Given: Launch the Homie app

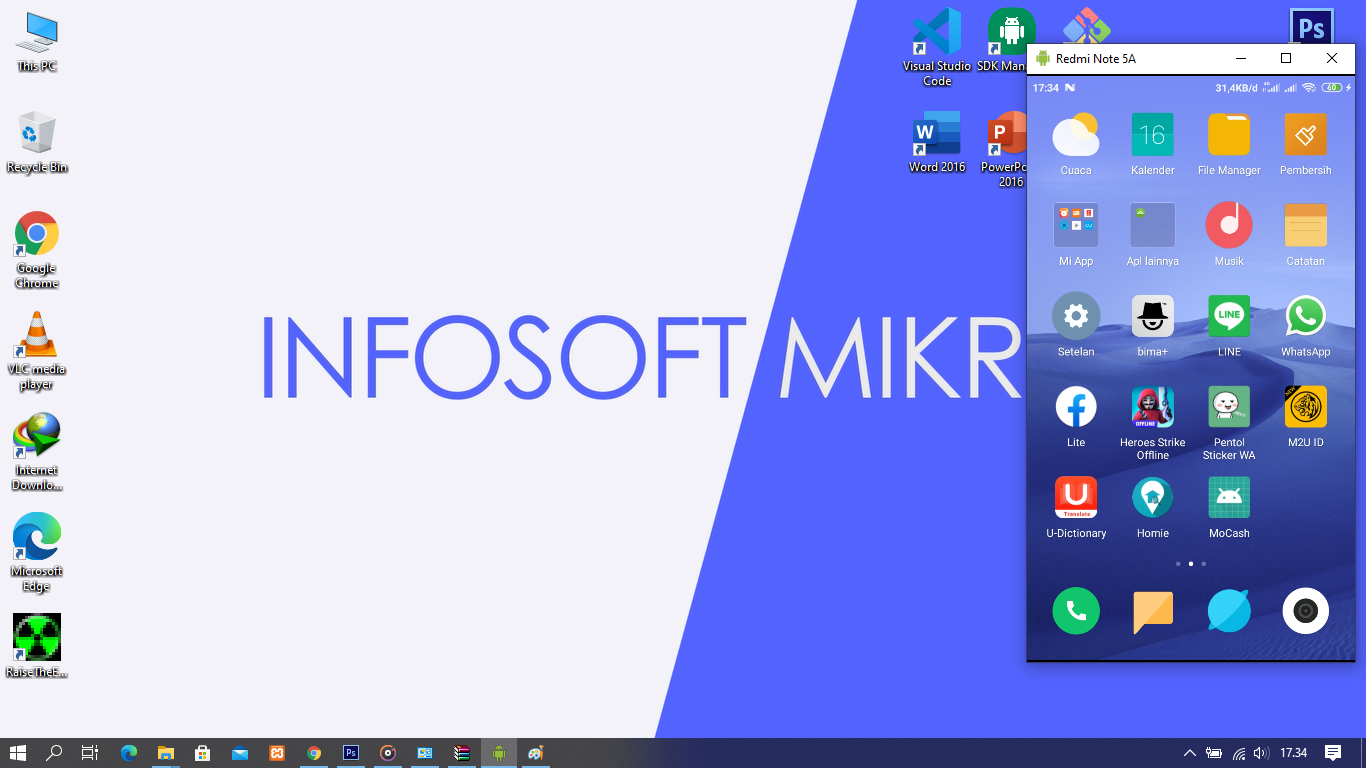Looking at the screenshot, I should [1152, 497].
